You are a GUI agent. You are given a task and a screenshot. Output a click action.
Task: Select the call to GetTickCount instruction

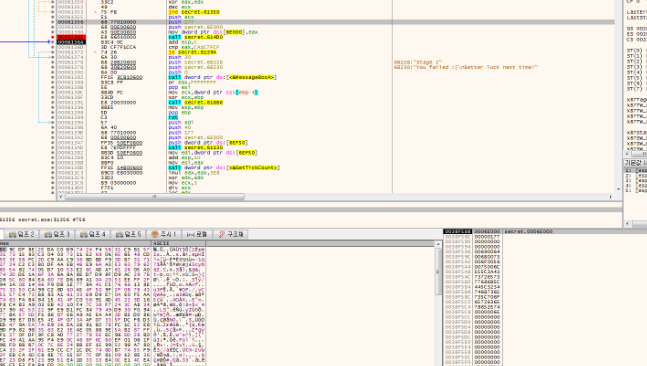coord(224,168)
